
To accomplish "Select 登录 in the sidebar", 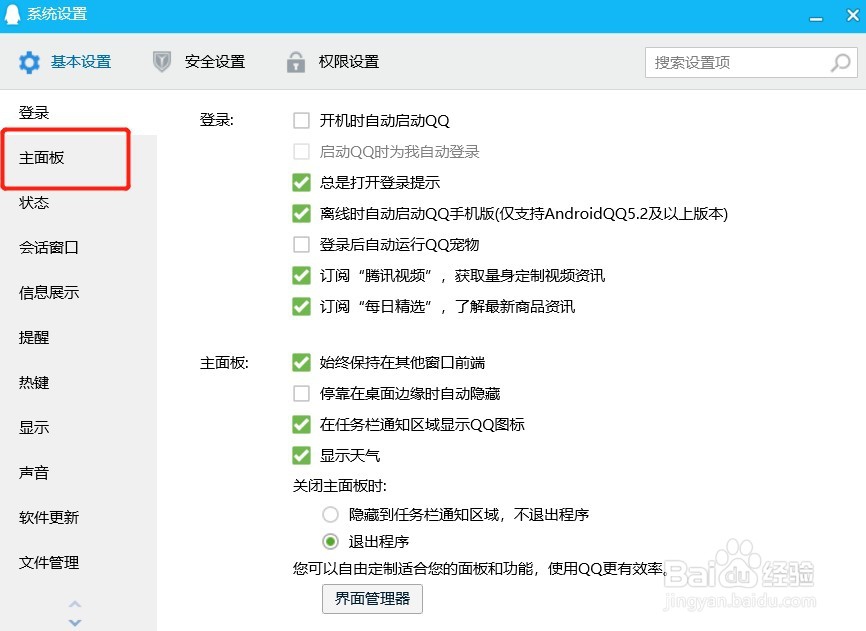I will [34, 113].
